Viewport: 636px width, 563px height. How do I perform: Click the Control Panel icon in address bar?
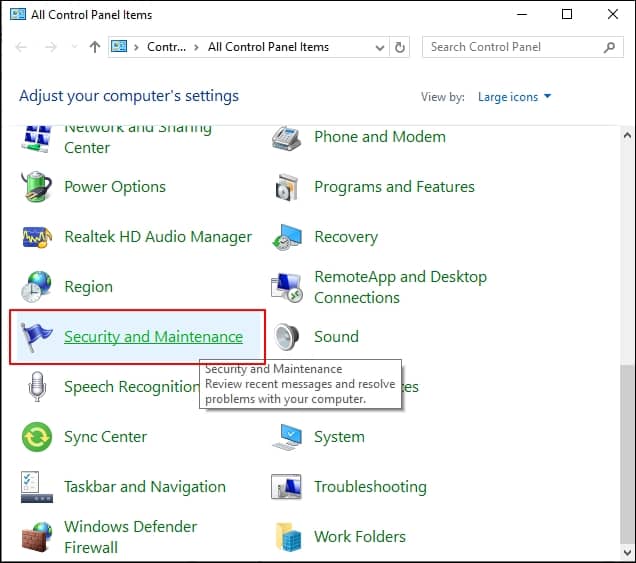(x=119, y=46)
